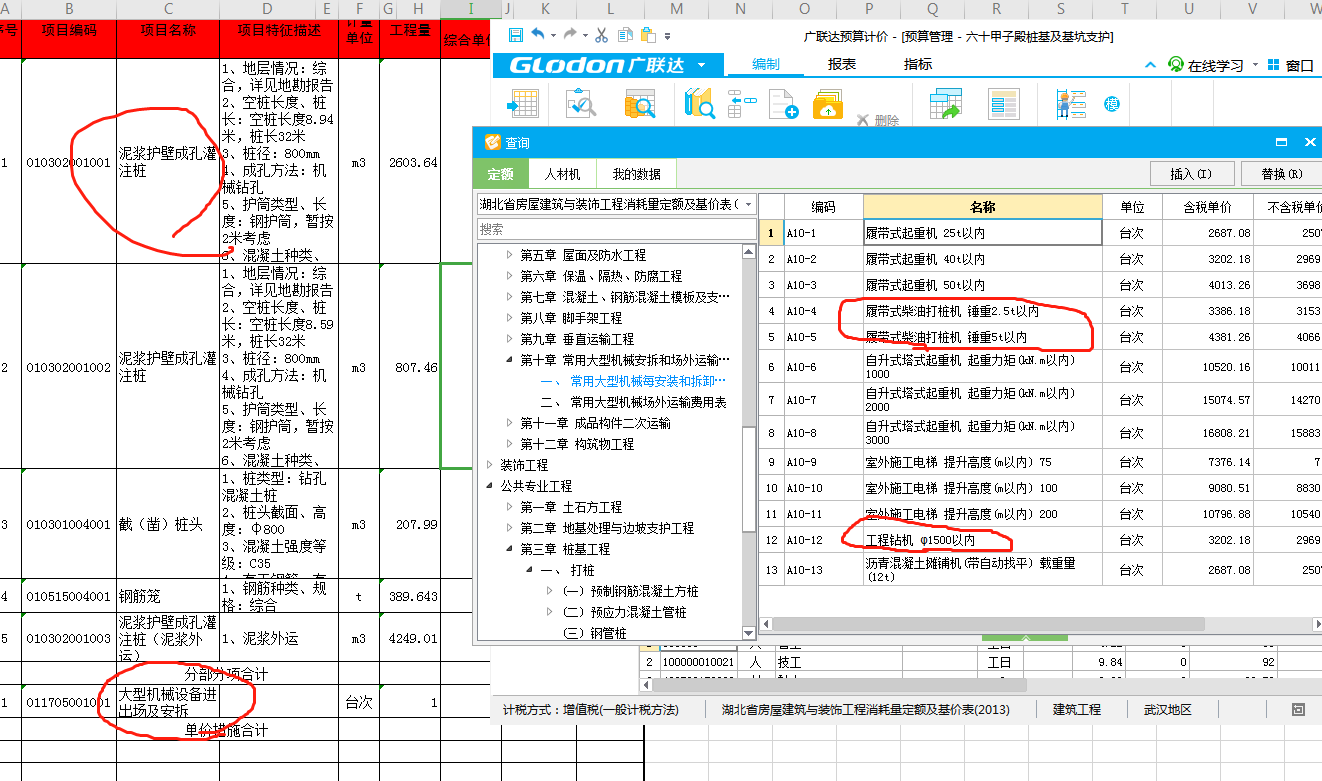Screen dimensions: 1322x781
Task: Click the document add plus icon
Action: click(783, 103)
